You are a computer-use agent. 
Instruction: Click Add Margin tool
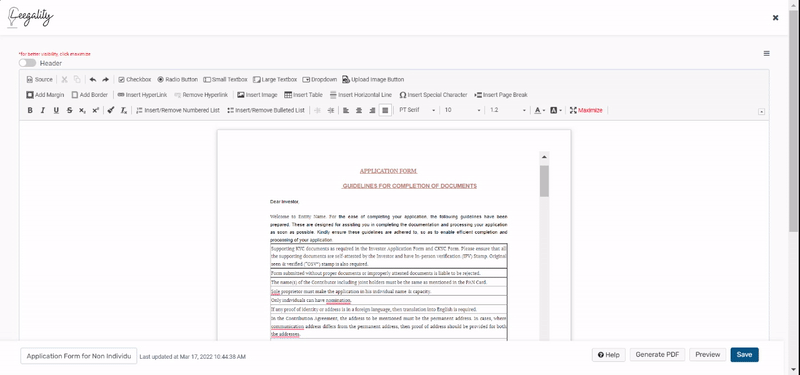[45, 95]
